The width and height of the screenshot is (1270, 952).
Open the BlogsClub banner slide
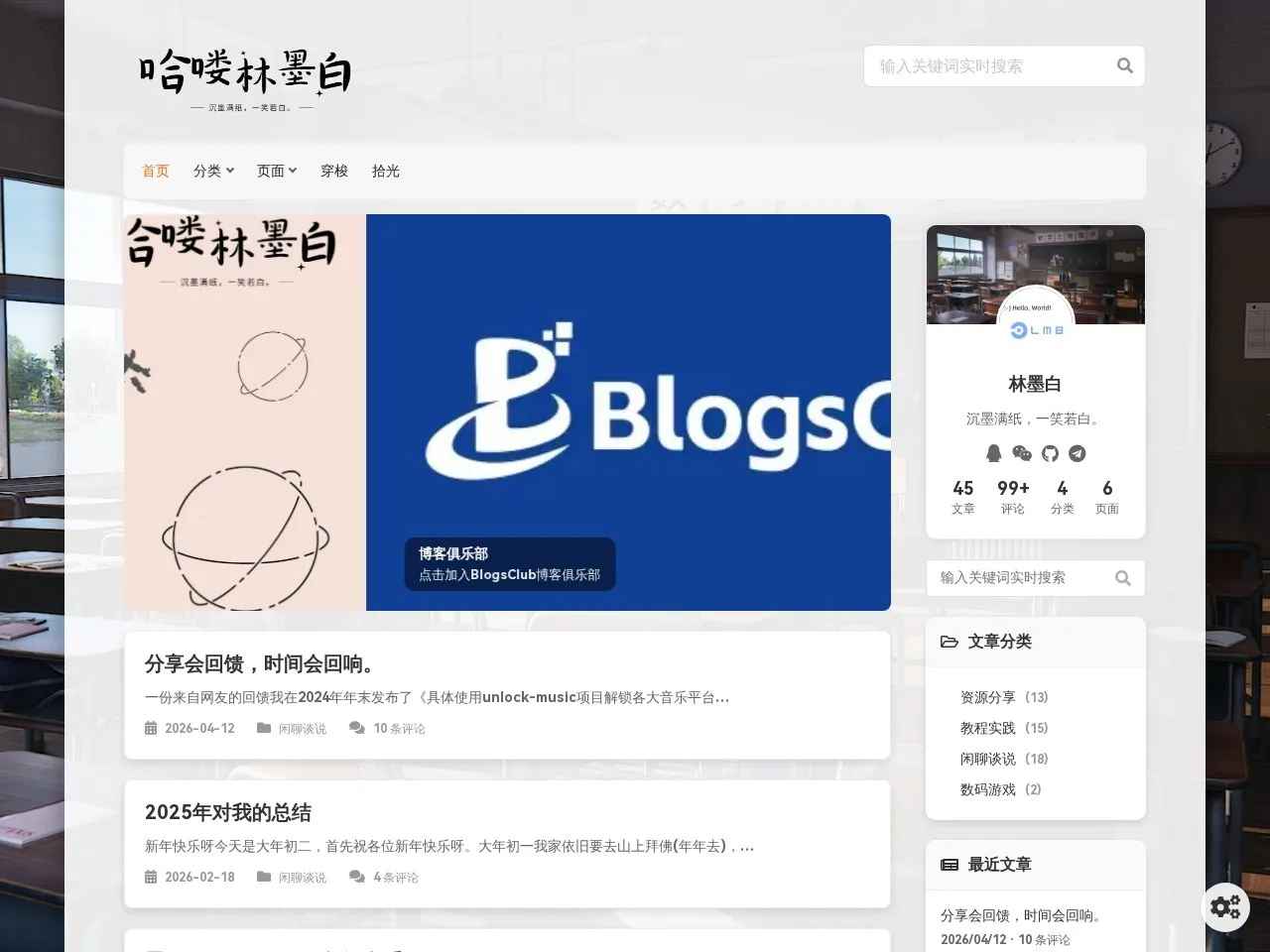click(x=507, y=413)
